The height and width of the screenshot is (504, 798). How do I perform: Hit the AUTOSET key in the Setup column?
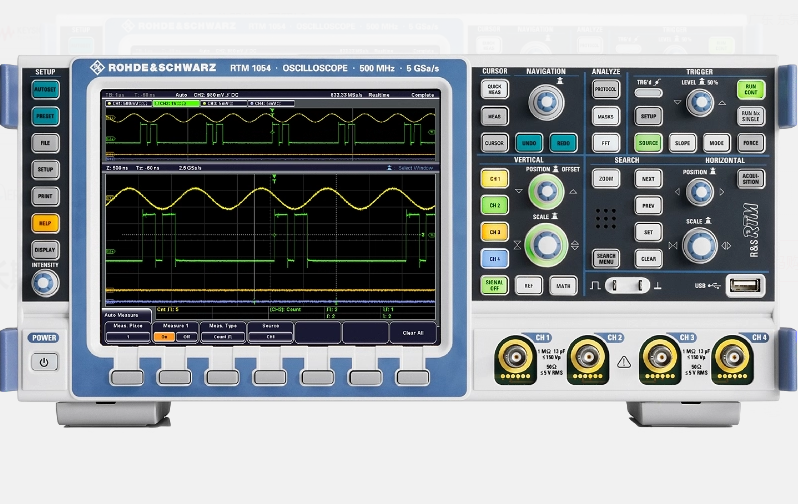[45, 90]
